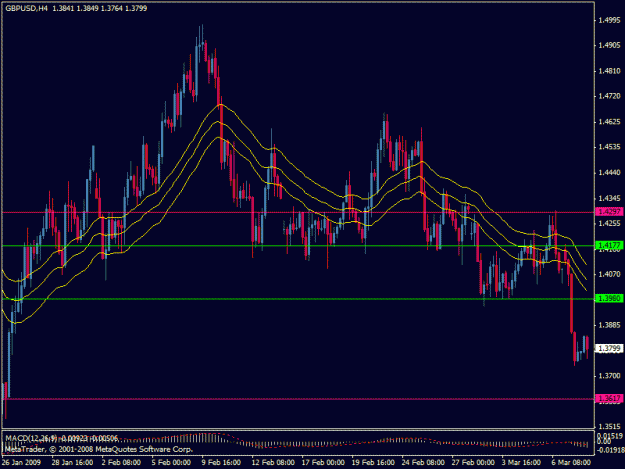
Task: Click the 5 Feb 00:00 time label
Action: (171, 463)
